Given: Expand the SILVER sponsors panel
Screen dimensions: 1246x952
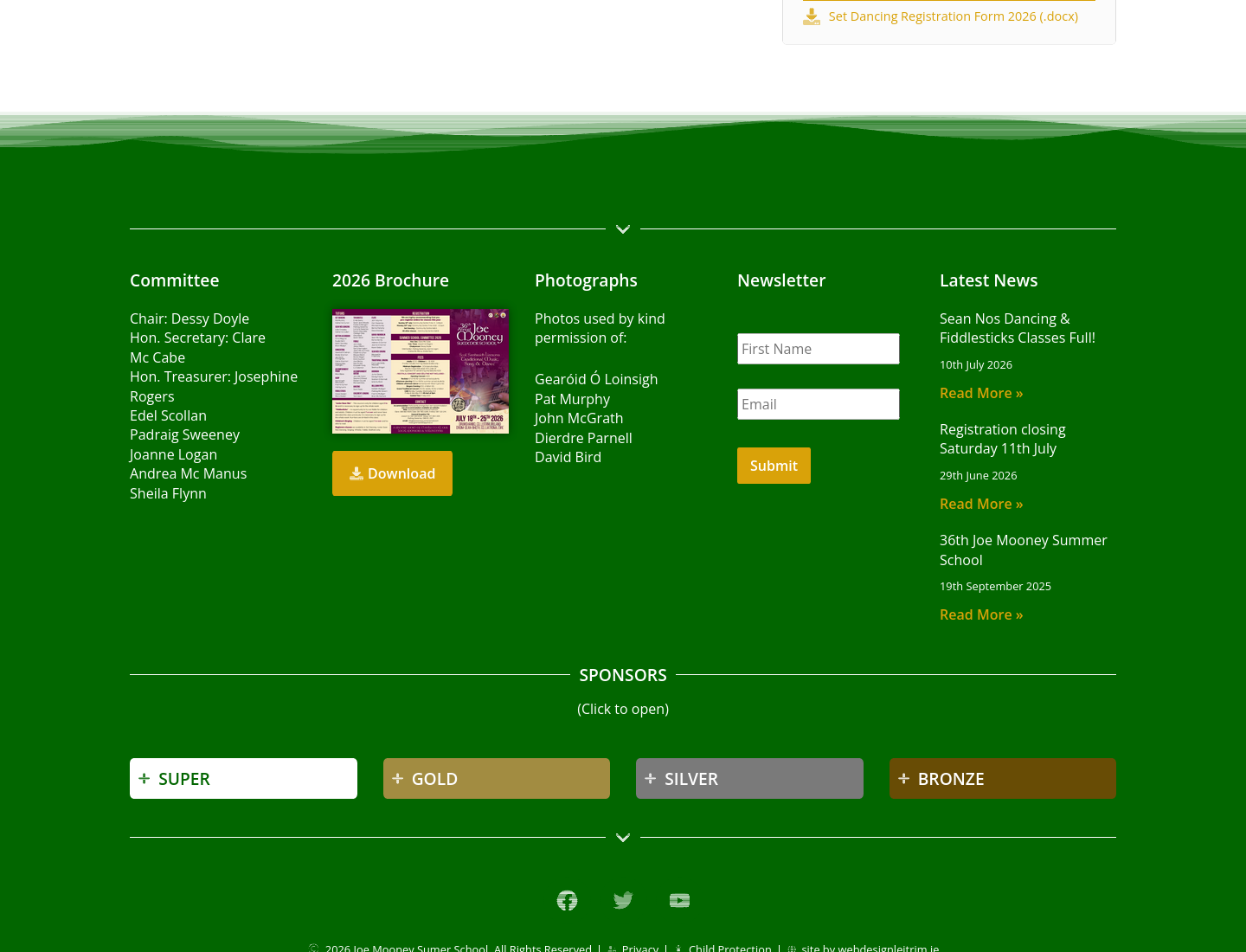Looking at the screenshot, I should (x=749, y=779).
